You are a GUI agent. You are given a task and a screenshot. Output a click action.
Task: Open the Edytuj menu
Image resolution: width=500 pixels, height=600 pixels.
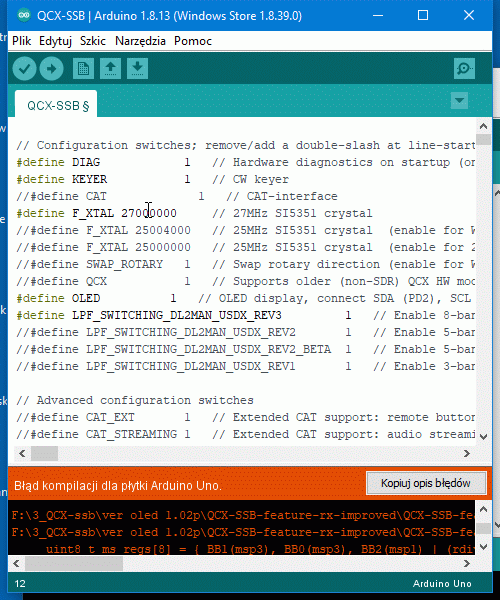pos(55,41)
